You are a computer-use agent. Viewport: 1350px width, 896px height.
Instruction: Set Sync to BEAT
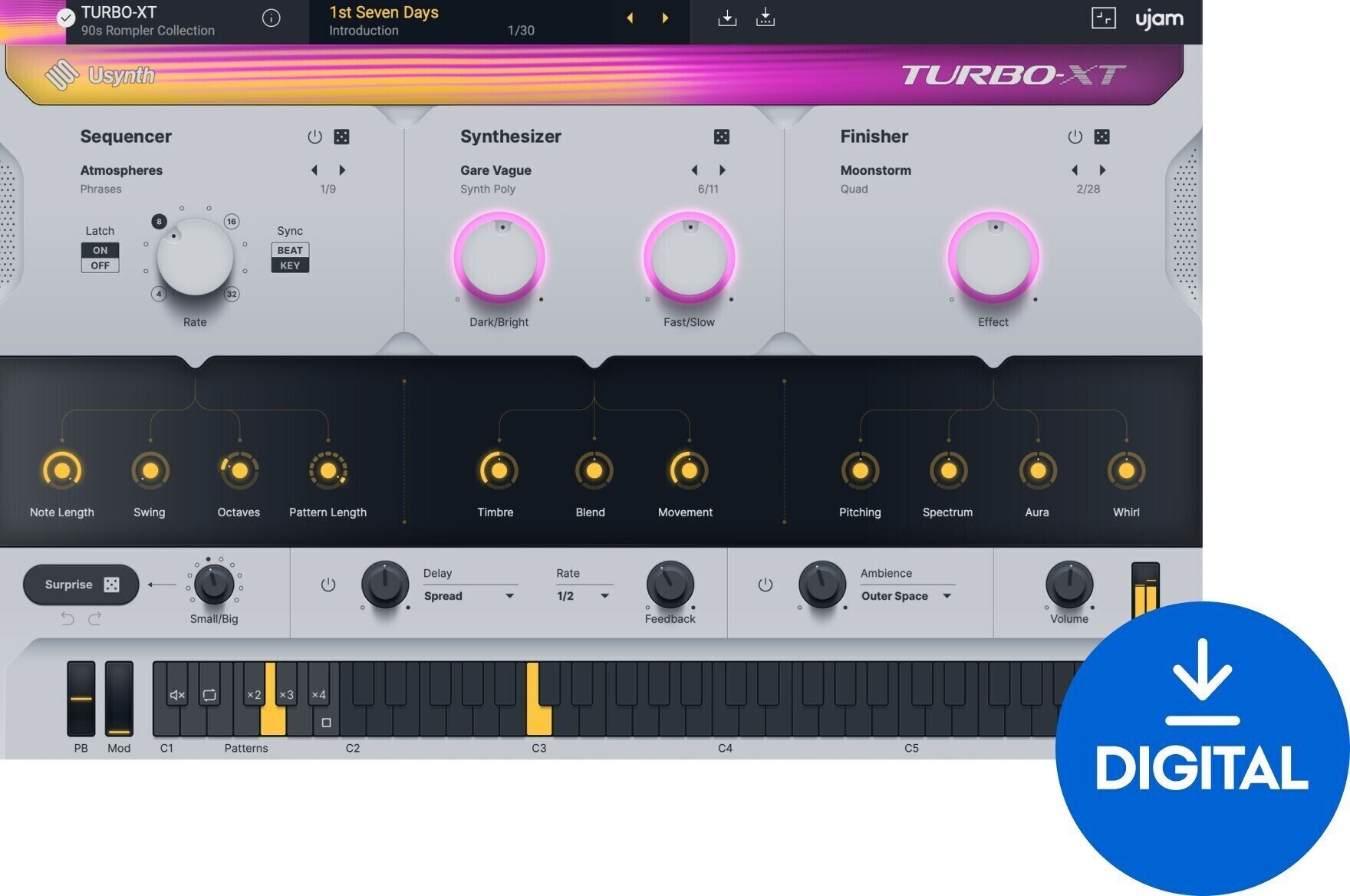[x=290, y=250]
